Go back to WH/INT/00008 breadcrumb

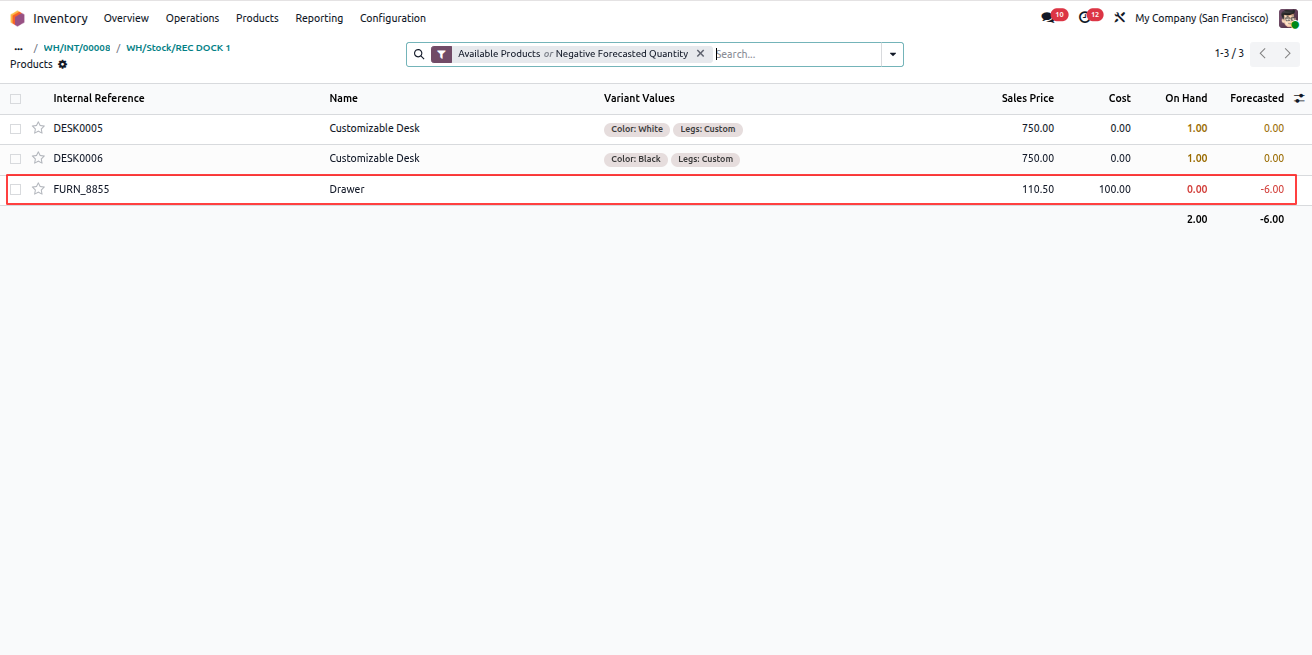click(77, 48)
